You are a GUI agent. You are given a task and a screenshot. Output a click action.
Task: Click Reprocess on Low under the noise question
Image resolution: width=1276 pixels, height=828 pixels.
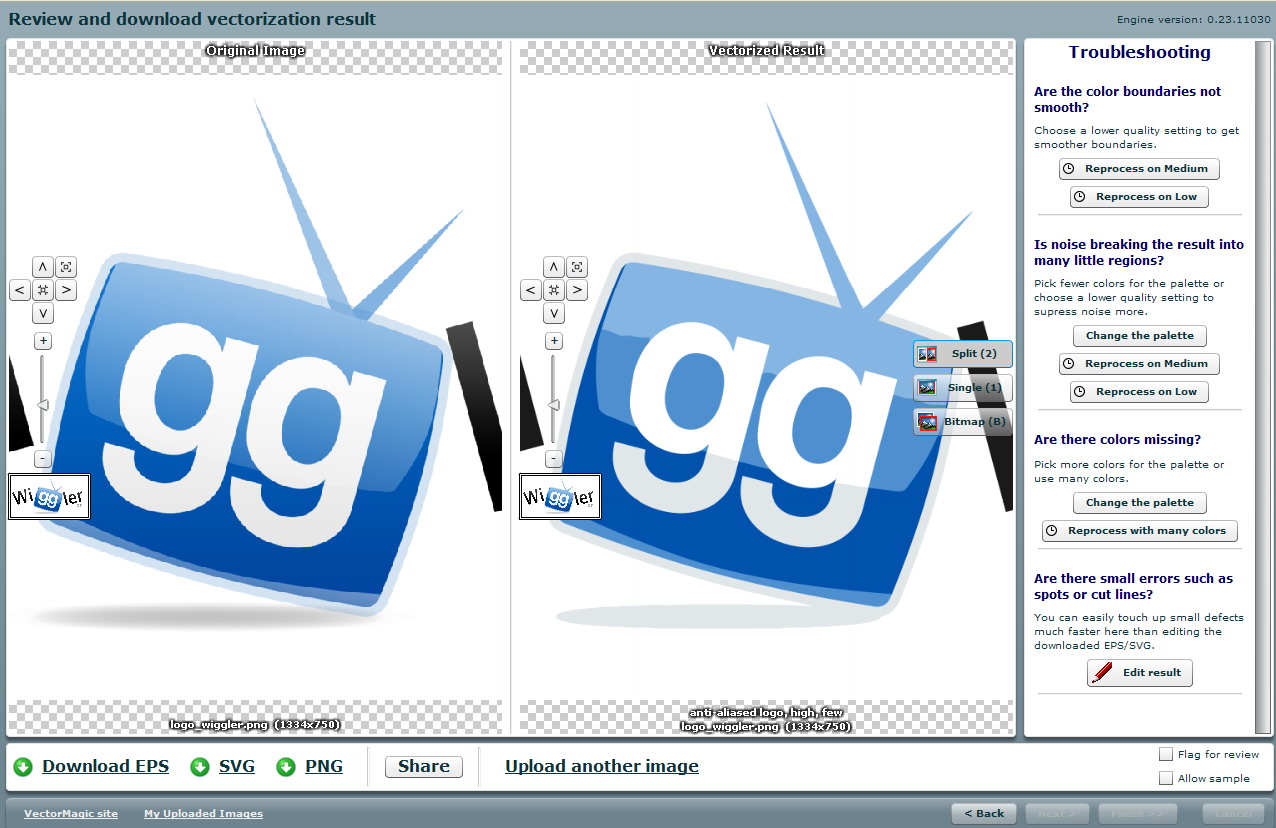(1140, 392)
